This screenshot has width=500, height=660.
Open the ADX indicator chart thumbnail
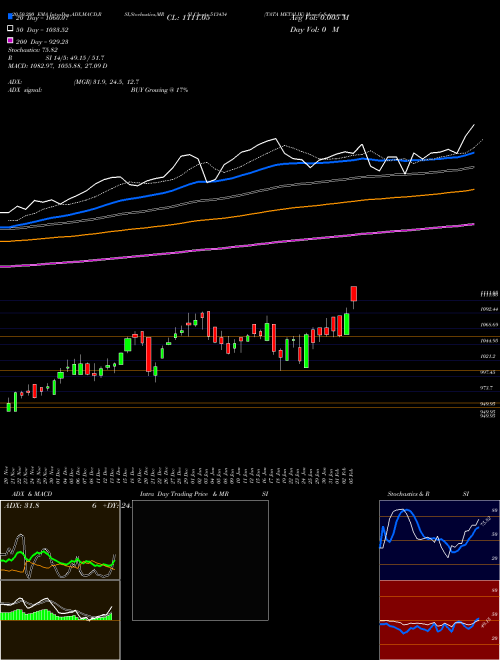coord(60,540)
